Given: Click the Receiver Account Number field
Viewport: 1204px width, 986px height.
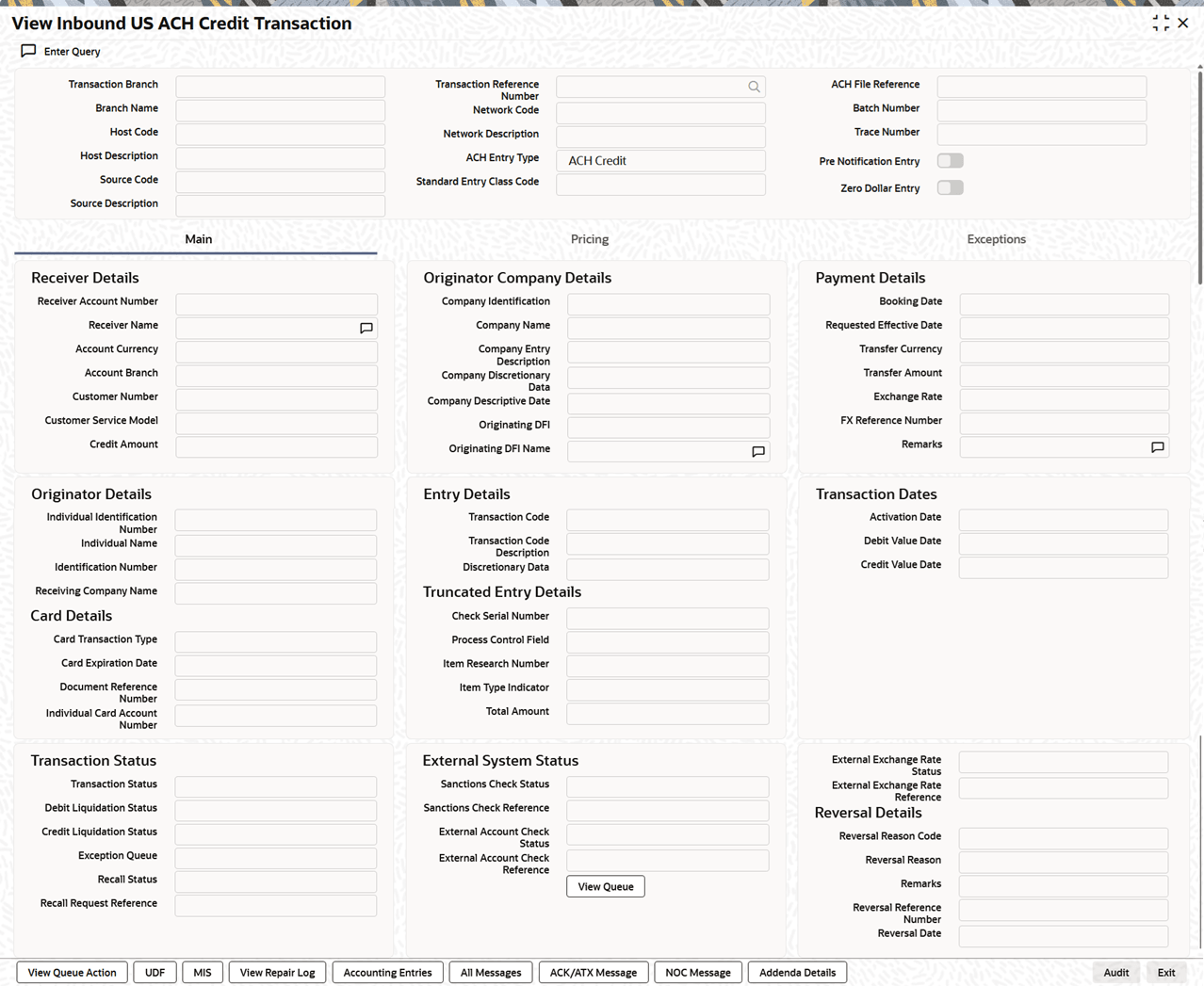Looking at the screenshot, I should (276, 303).
